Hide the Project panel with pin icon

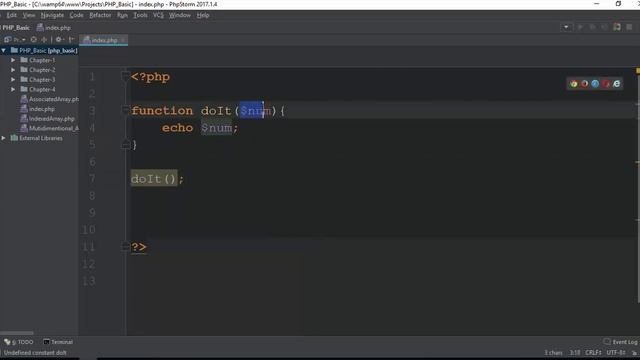click(71, 40)
